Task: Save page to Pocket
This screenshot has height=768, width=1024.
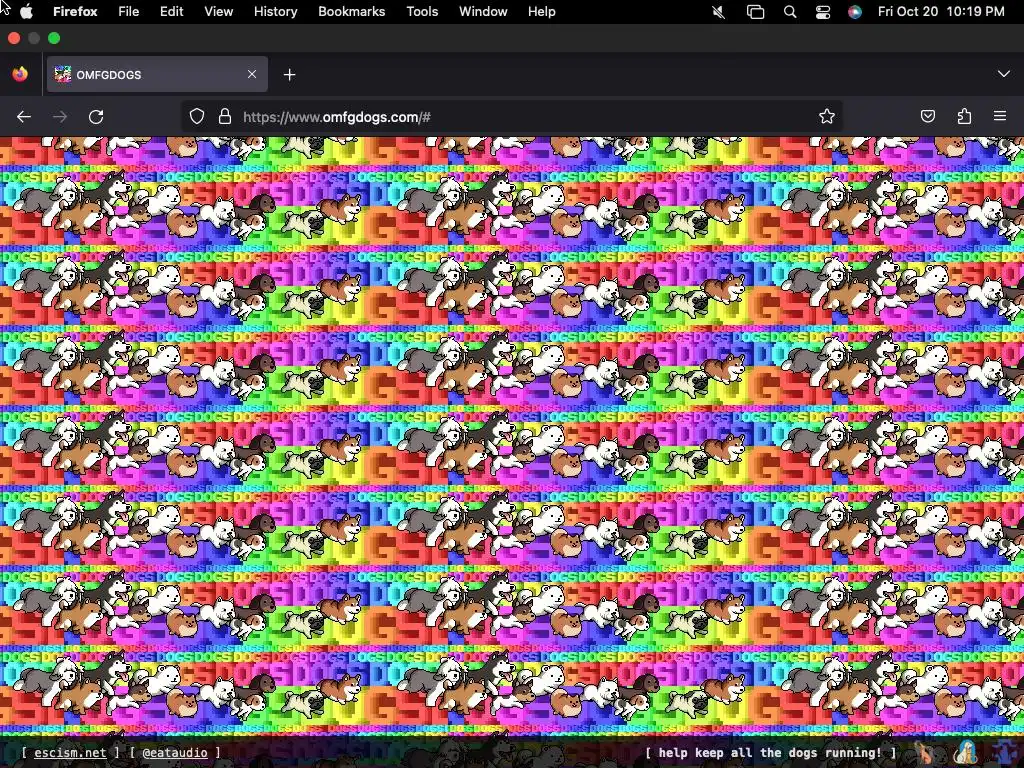Action: [x=927, y=117]
